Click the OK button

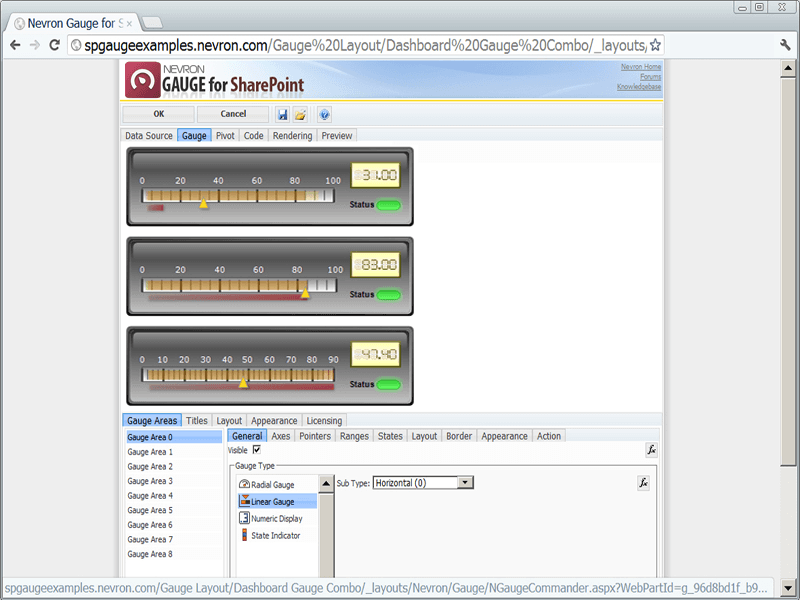point(159,114)
